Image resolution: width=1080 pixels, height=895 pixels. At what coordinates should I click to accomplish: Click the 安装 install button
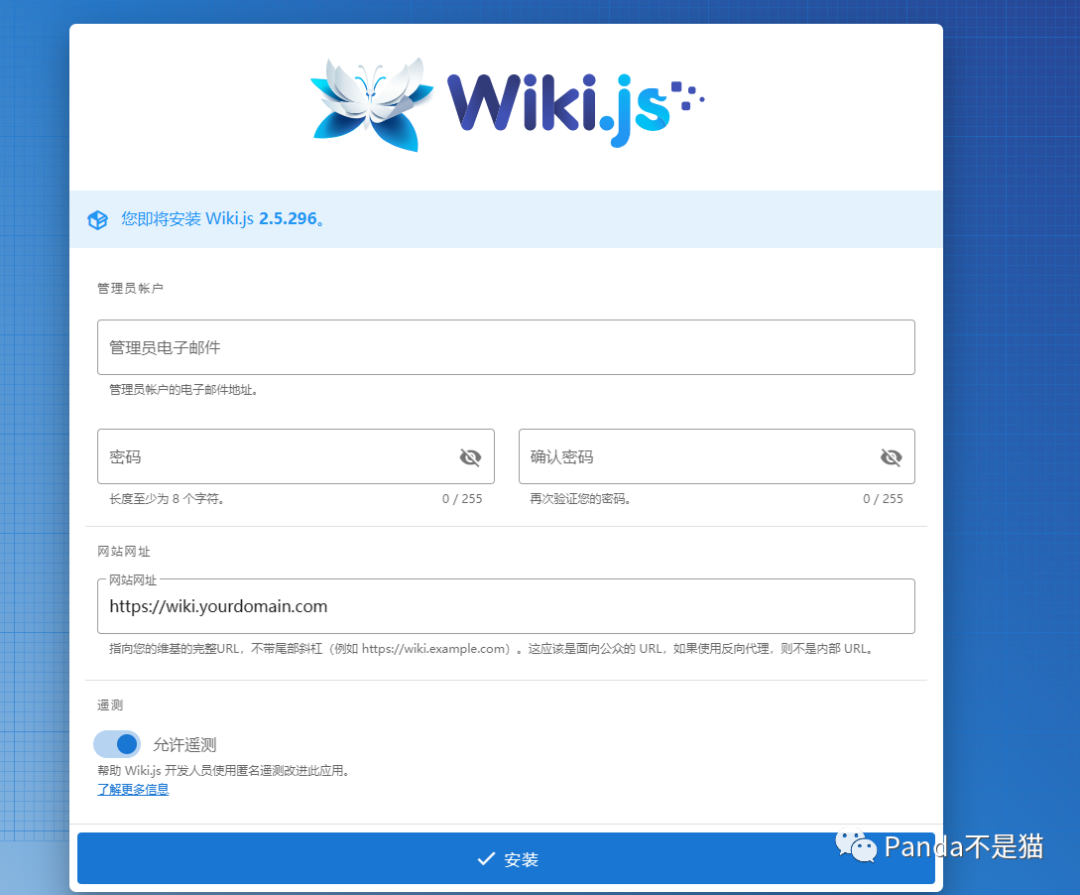tap(506, 858)
